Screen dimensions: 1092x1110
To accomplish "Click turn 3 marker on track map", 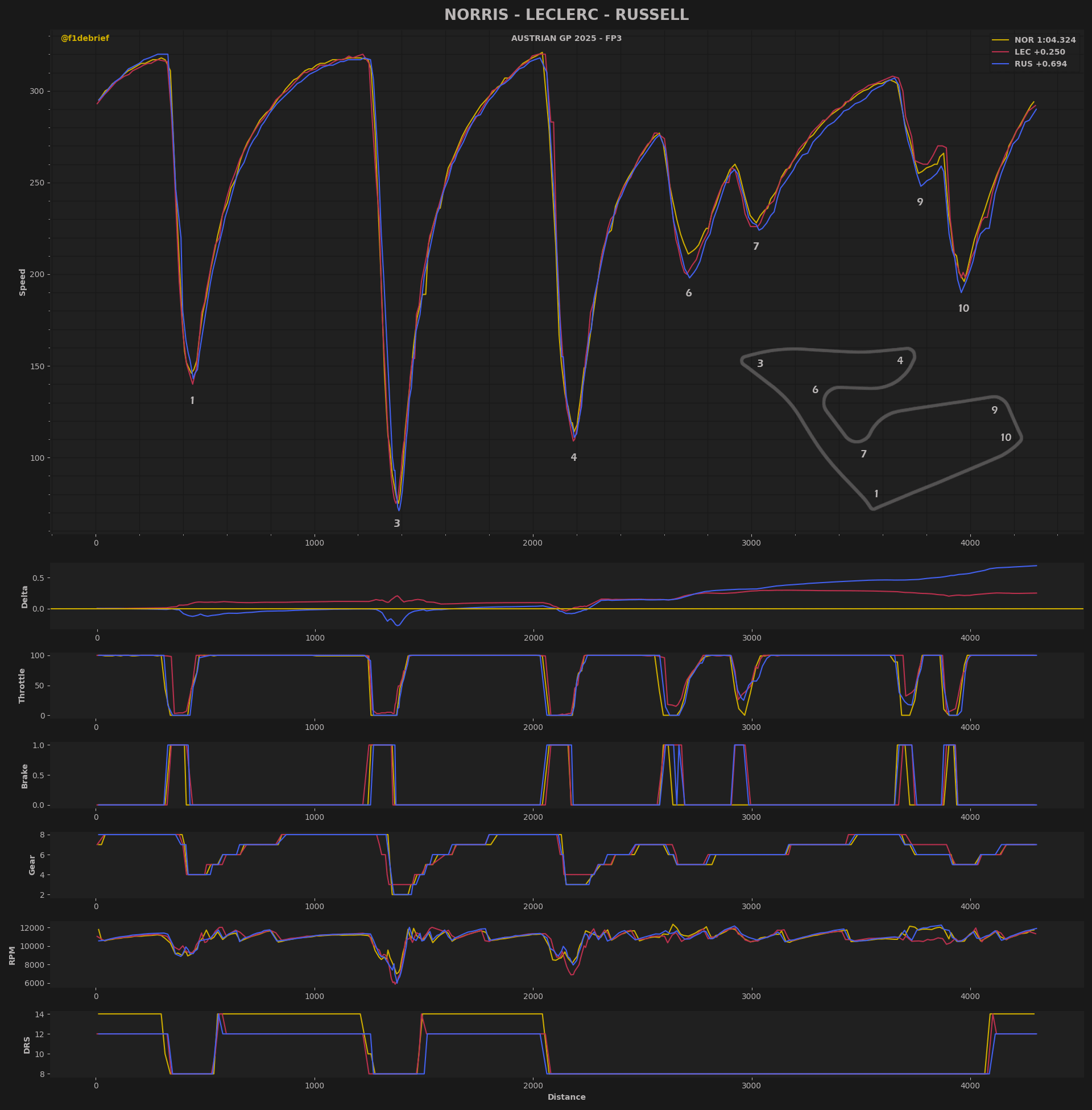I will coord(760,364).
